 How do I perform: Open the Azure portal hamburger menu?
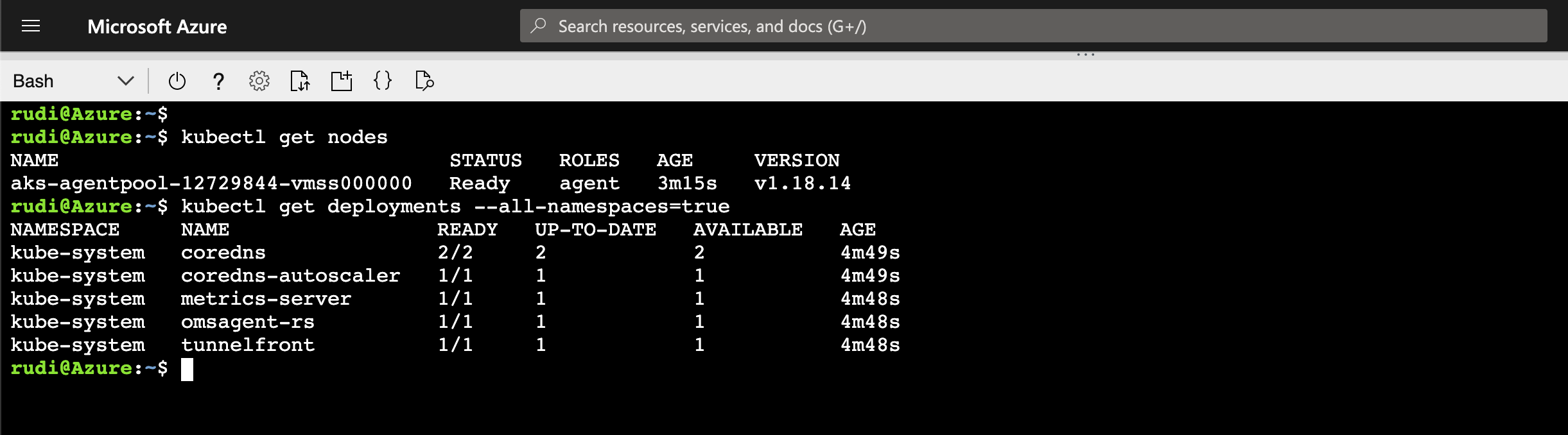point(31,26)
